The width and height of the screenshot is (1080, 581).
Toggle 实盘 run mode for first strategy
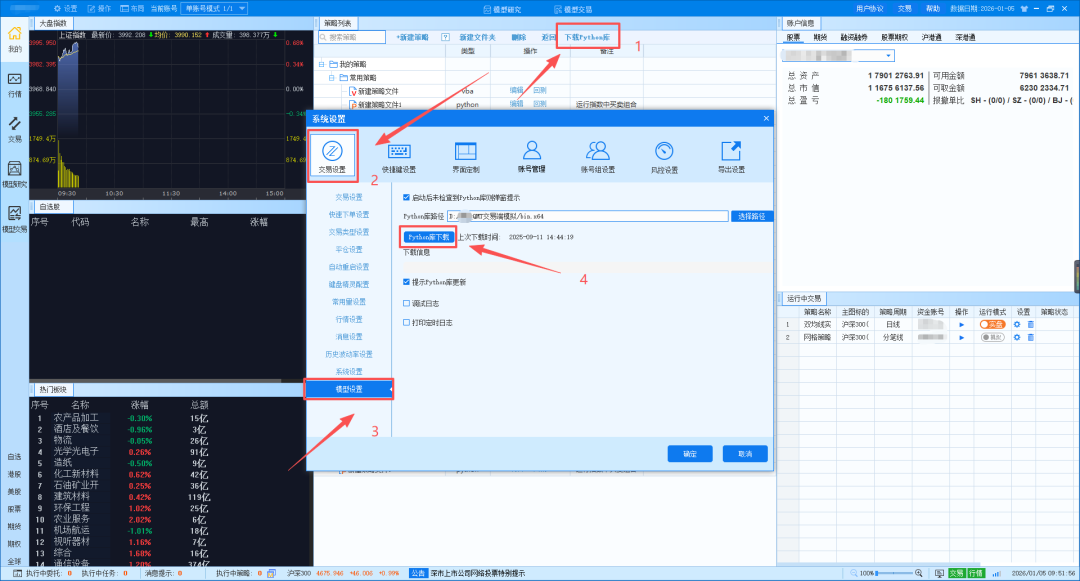992,324
